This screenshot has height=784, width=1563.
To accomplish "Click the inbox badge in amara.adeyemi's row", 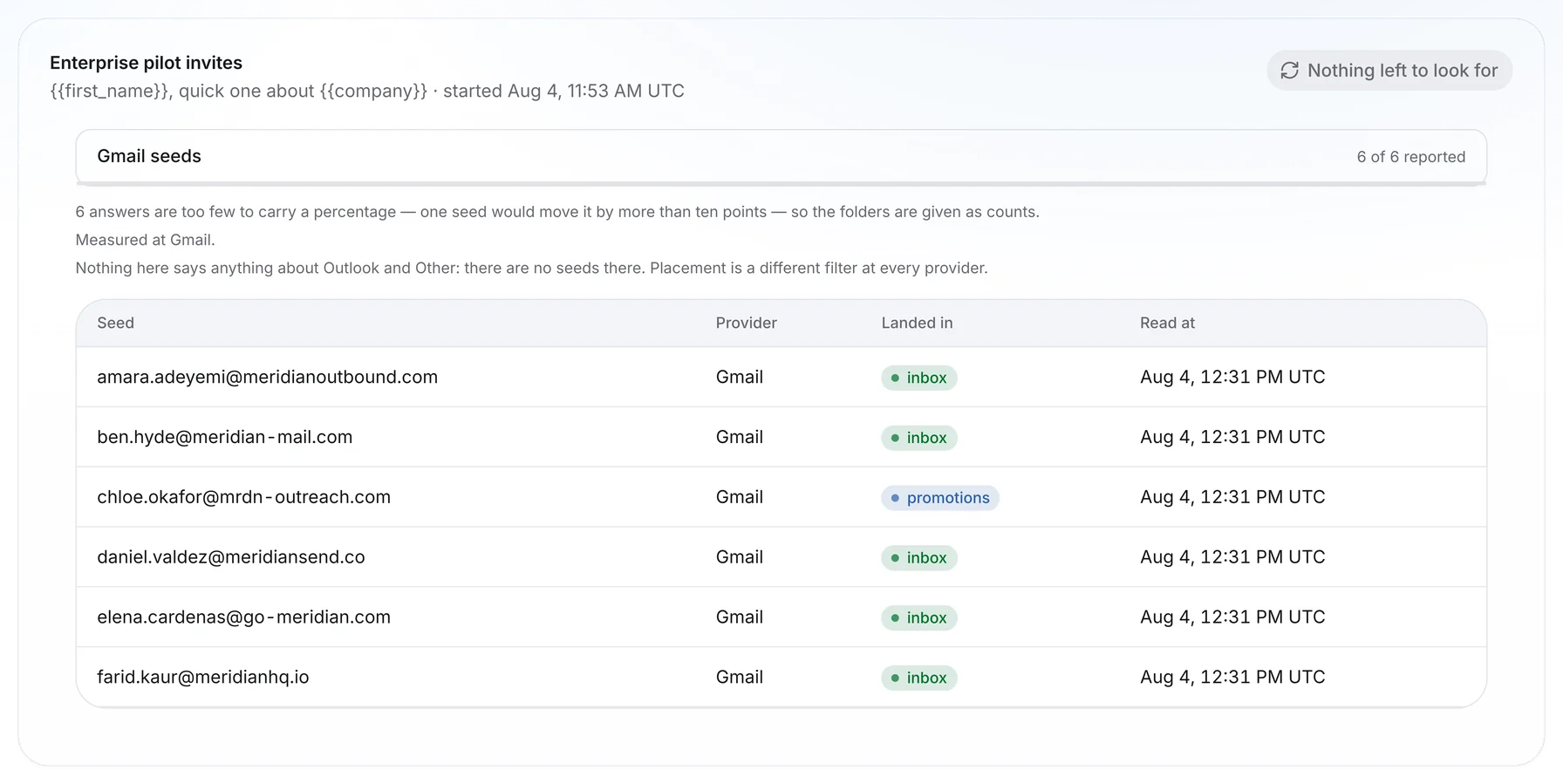I will pos(918,378).
